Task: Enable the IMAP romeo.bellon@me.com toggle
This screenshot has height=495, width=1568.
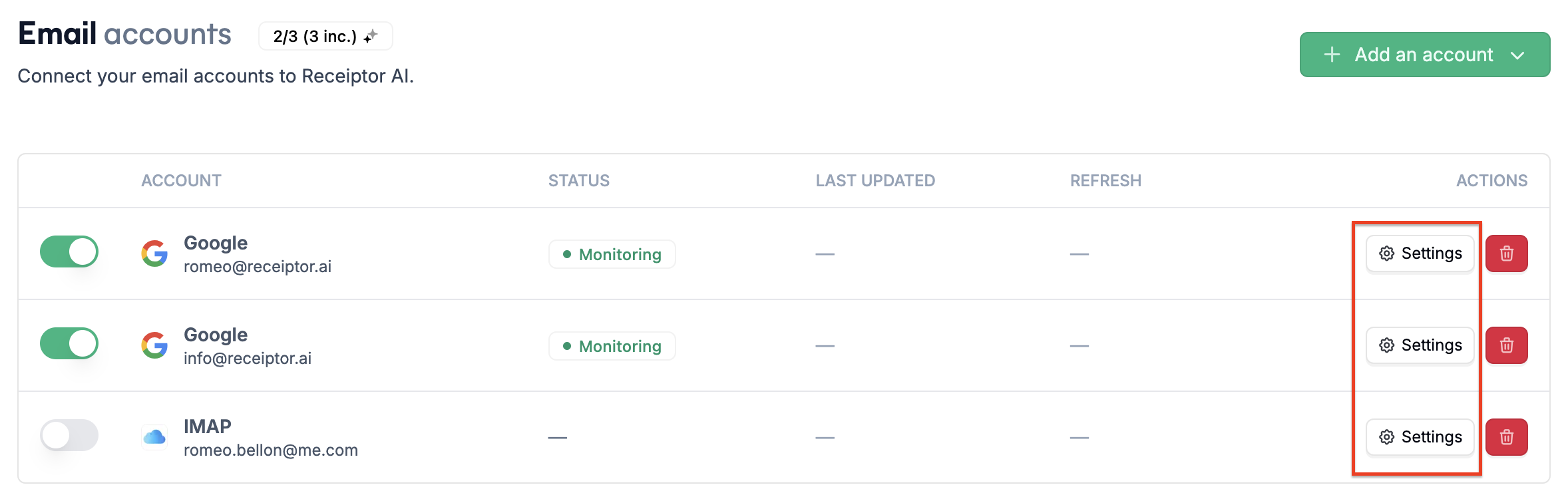Action: tap(69, 435)
